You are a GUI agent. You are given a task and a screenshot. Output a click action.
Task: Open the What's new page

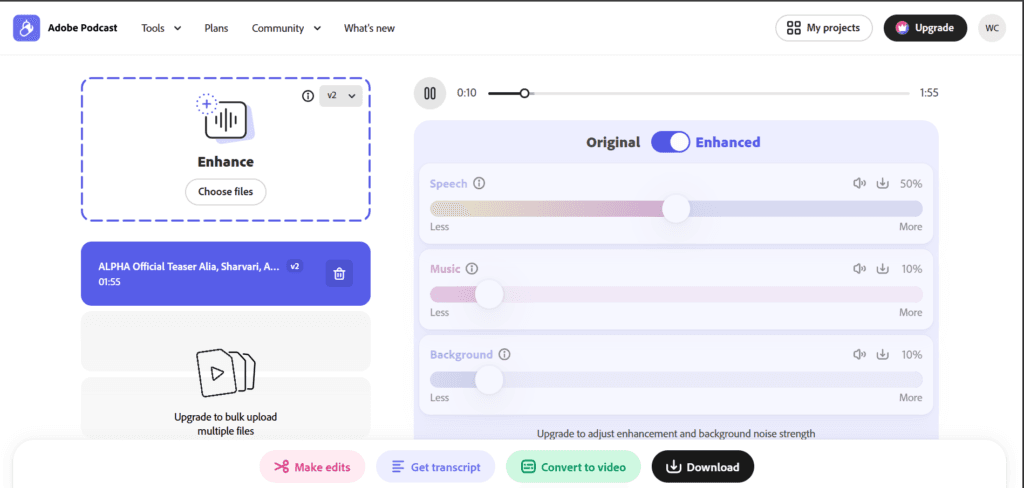(x=369, y=28)
